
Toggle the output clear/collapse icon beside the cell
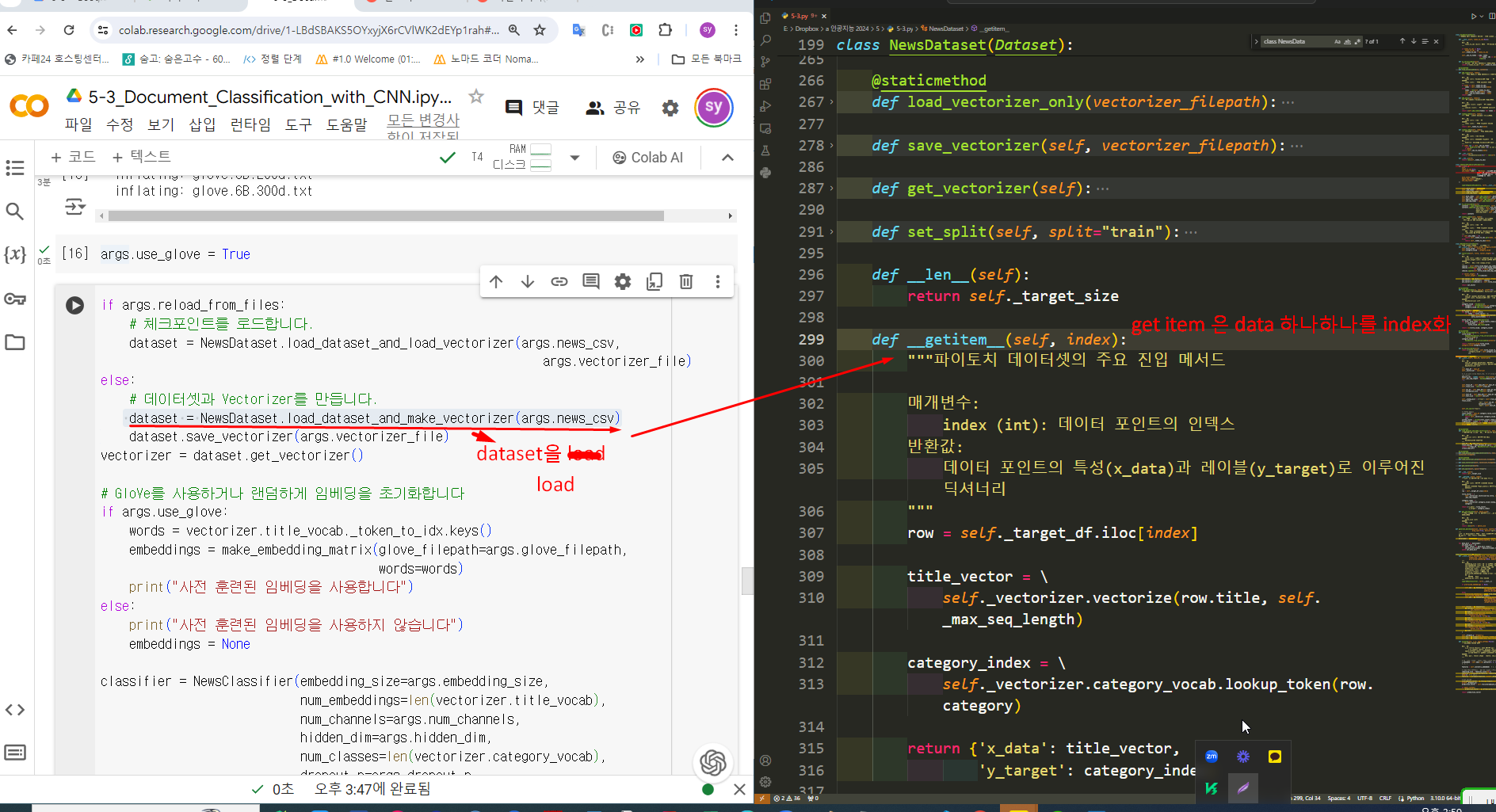[74, 208]
